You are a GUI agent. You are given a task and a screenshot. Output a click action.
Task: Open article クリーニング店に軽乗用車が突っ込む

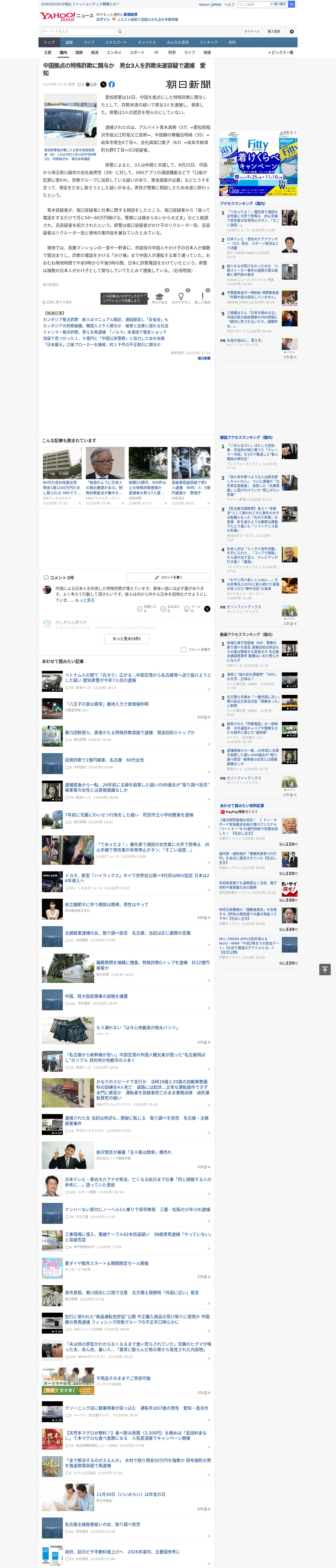[x=136, y=1408]
